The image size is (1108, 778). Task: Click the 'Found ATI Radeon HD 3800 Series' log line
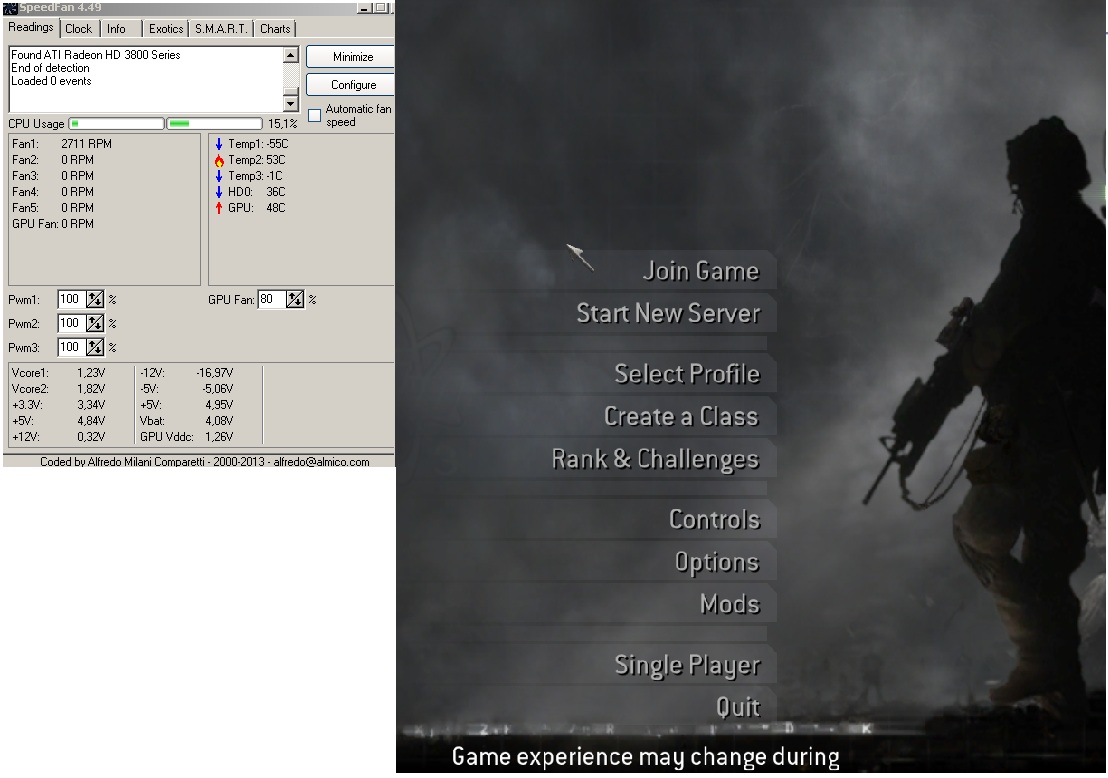click(95, 55)
